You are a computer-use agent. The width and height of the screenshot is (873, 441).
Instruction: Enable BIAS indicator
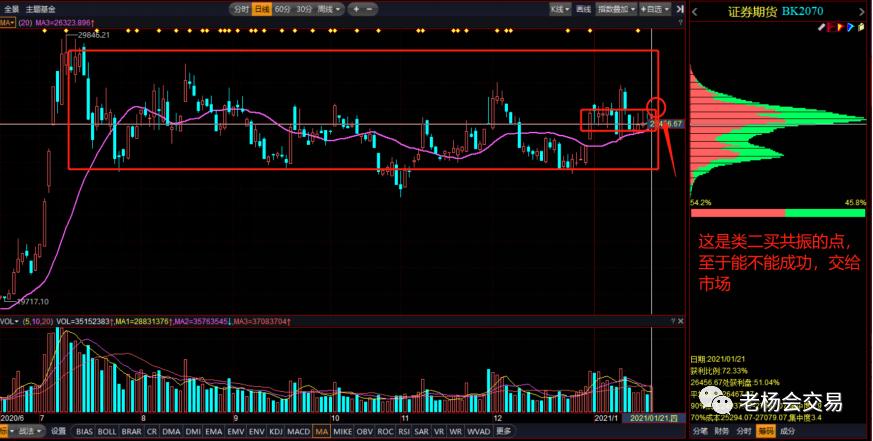pos(85,432)
